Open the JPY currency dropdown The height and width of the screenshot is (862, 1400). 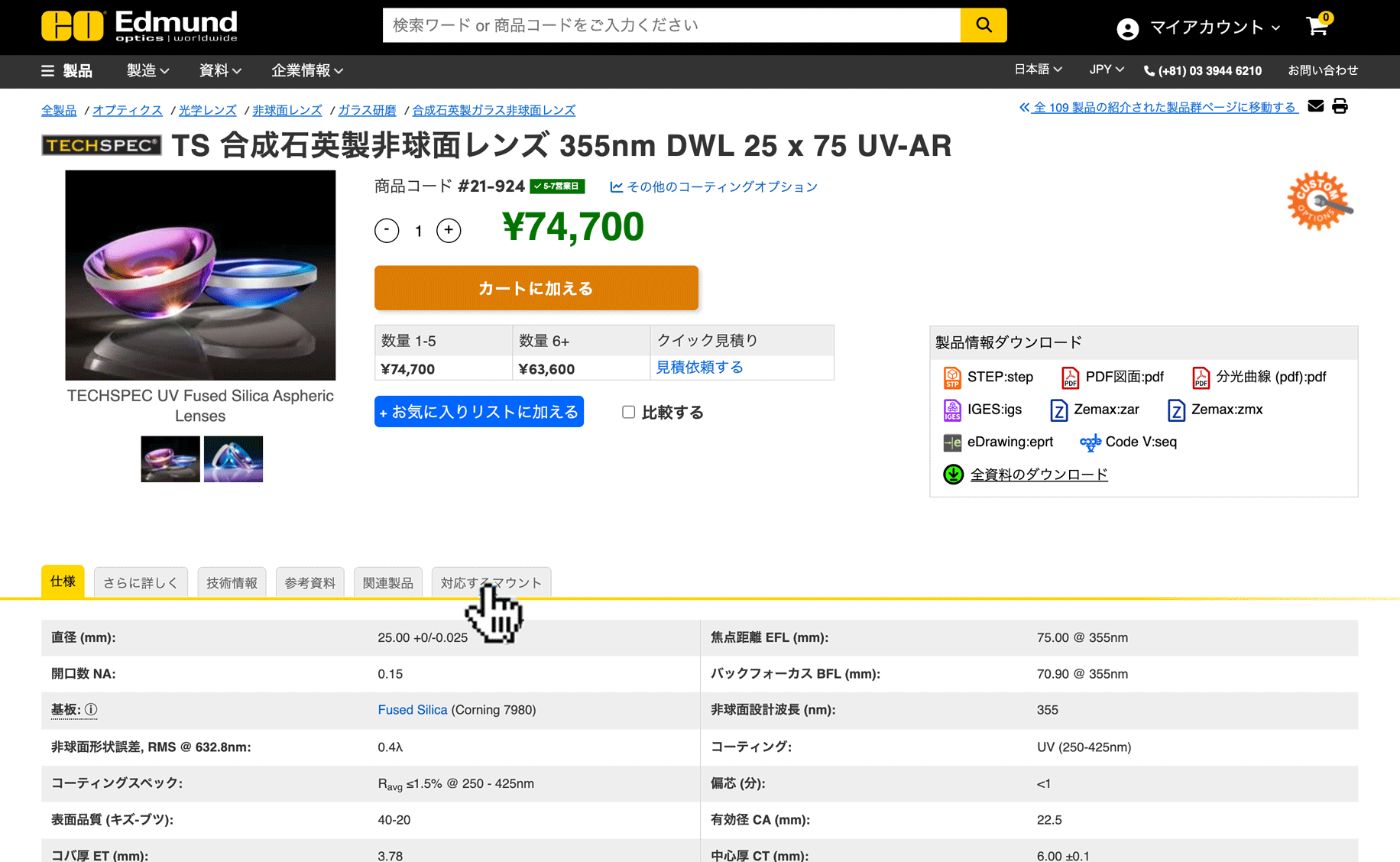[1106, 70]
